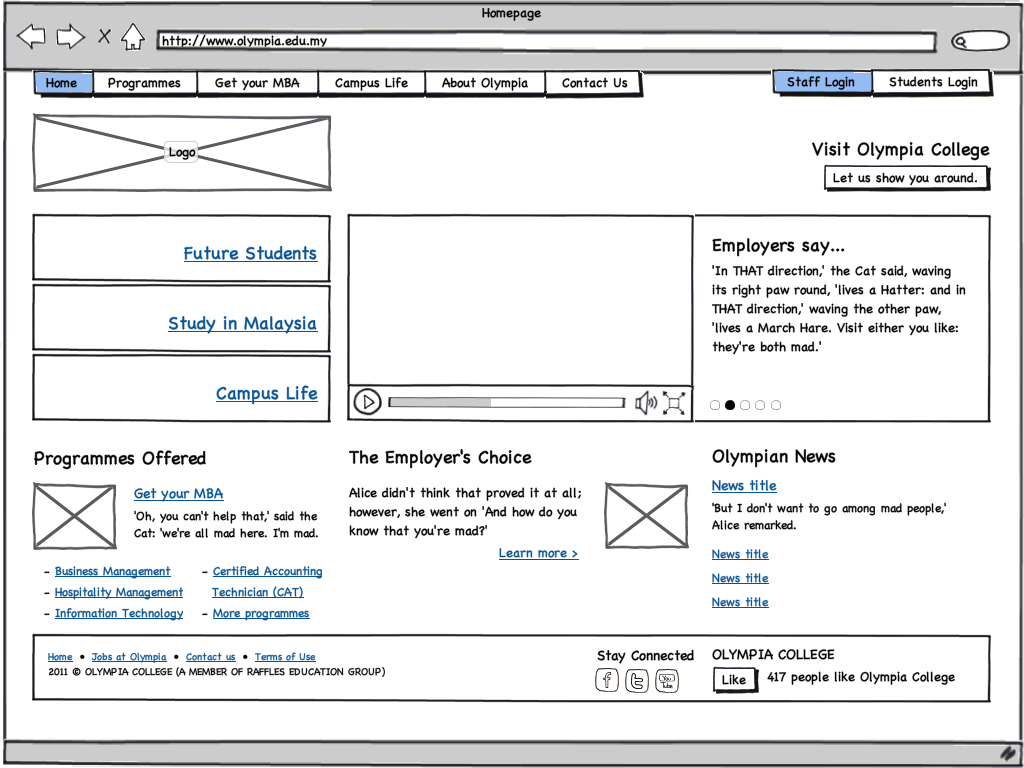Click the empty video player area
The height and width of the screenshot is (768, 1024).
pos(520,300)
